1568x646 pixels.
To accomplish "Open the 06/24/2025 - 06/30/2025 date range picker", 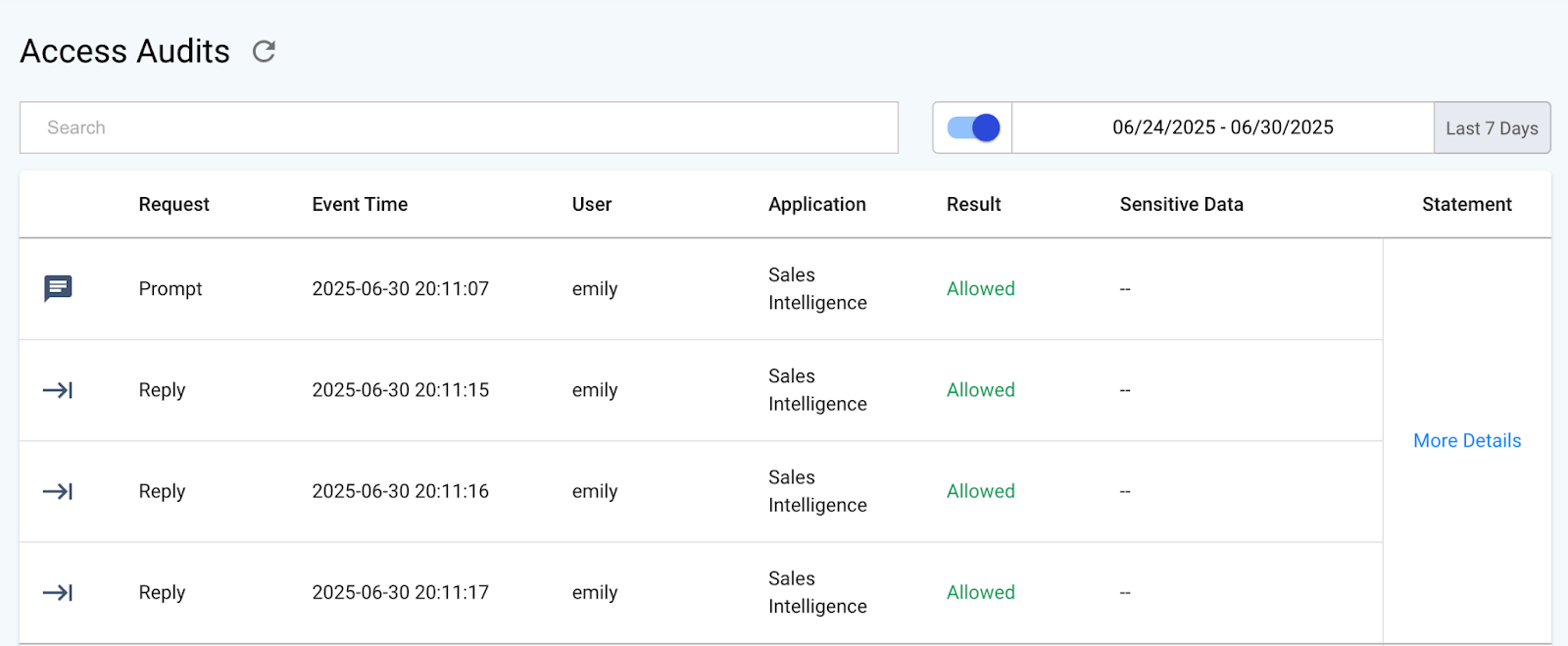I will (x=1222, y=127).
